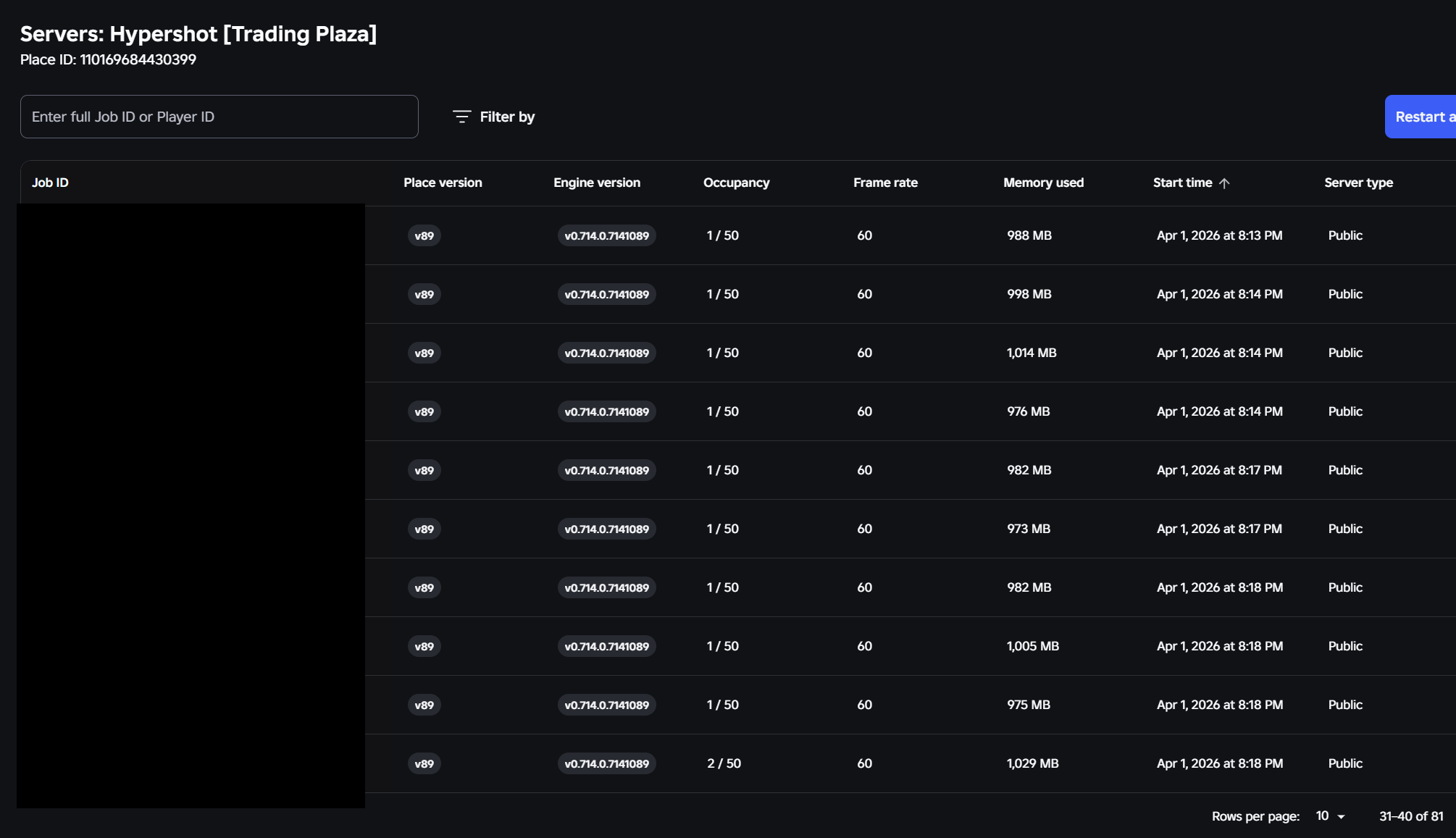Open the Rows per page dropdown

click(1330, 816)
